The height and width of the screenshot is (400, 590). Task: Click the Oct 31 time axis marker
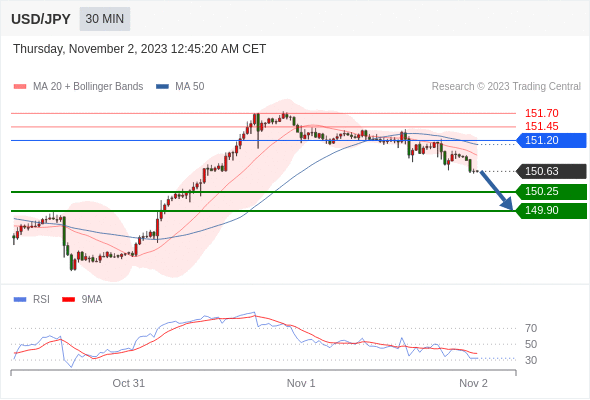tap(129, 383)
